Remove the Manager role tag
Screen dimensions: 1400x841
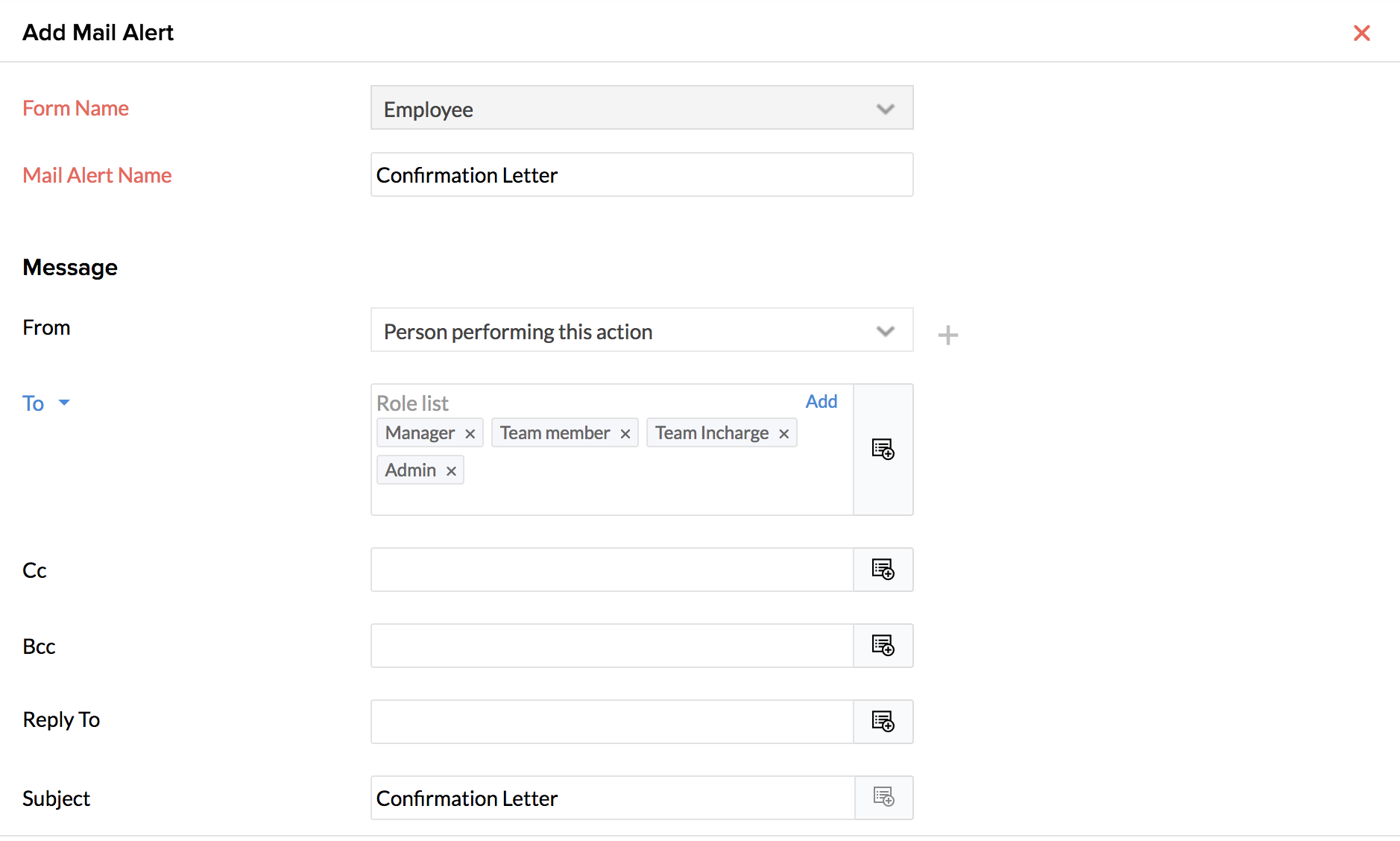click(x=470, y=434)
